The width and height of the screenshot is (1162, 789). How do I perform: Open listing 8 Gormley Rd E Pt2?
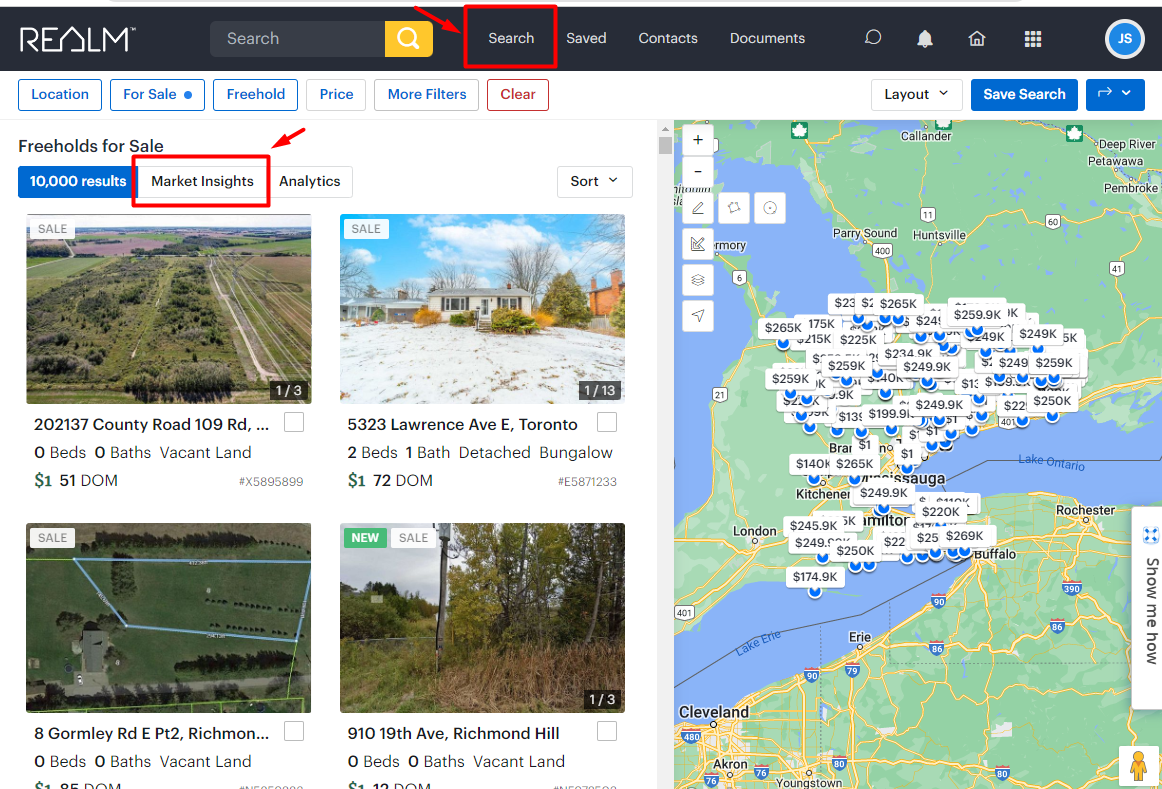coord(152,733)
